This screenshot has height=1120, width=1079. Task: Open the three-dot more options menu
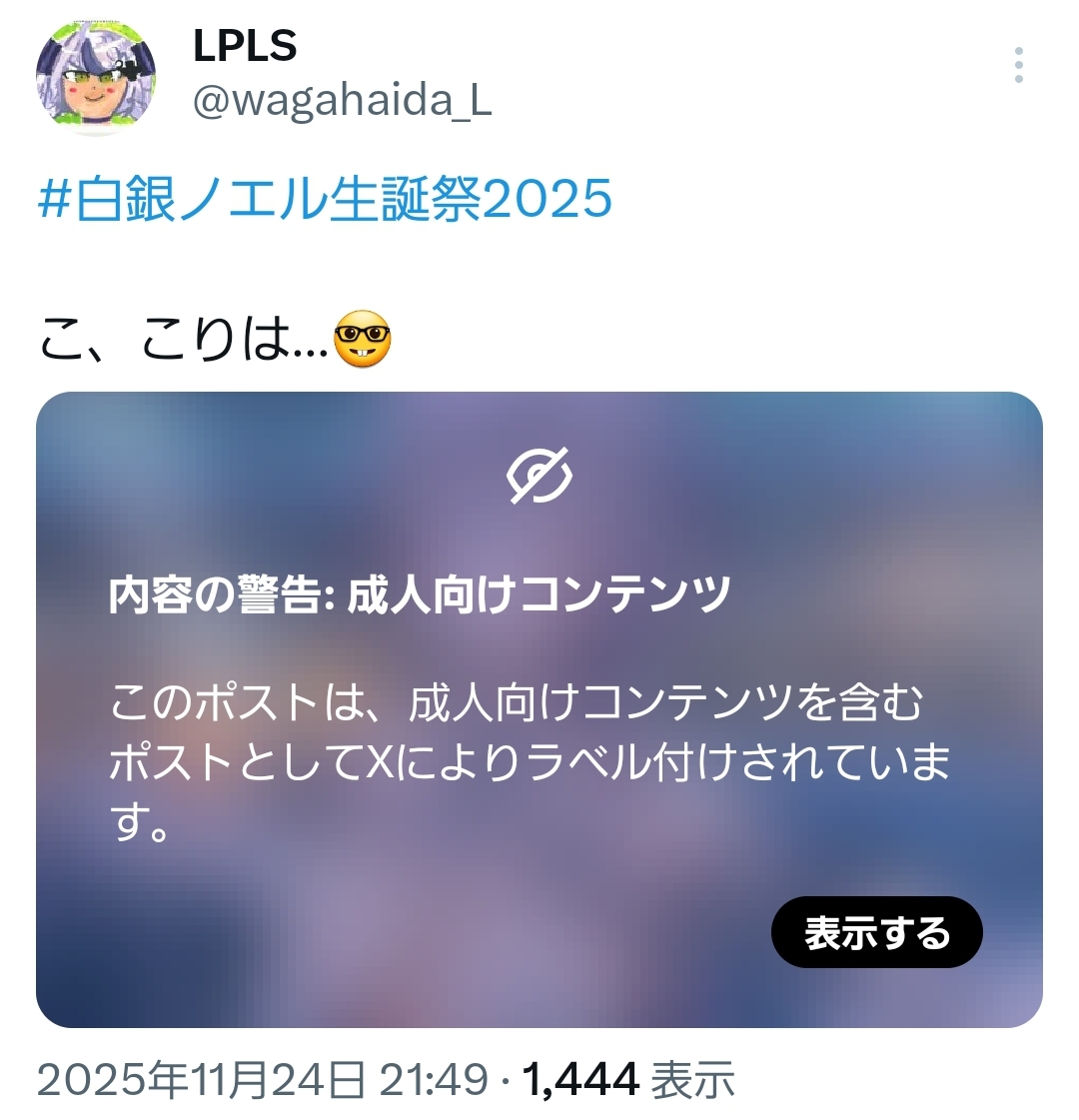[1019, 66]
